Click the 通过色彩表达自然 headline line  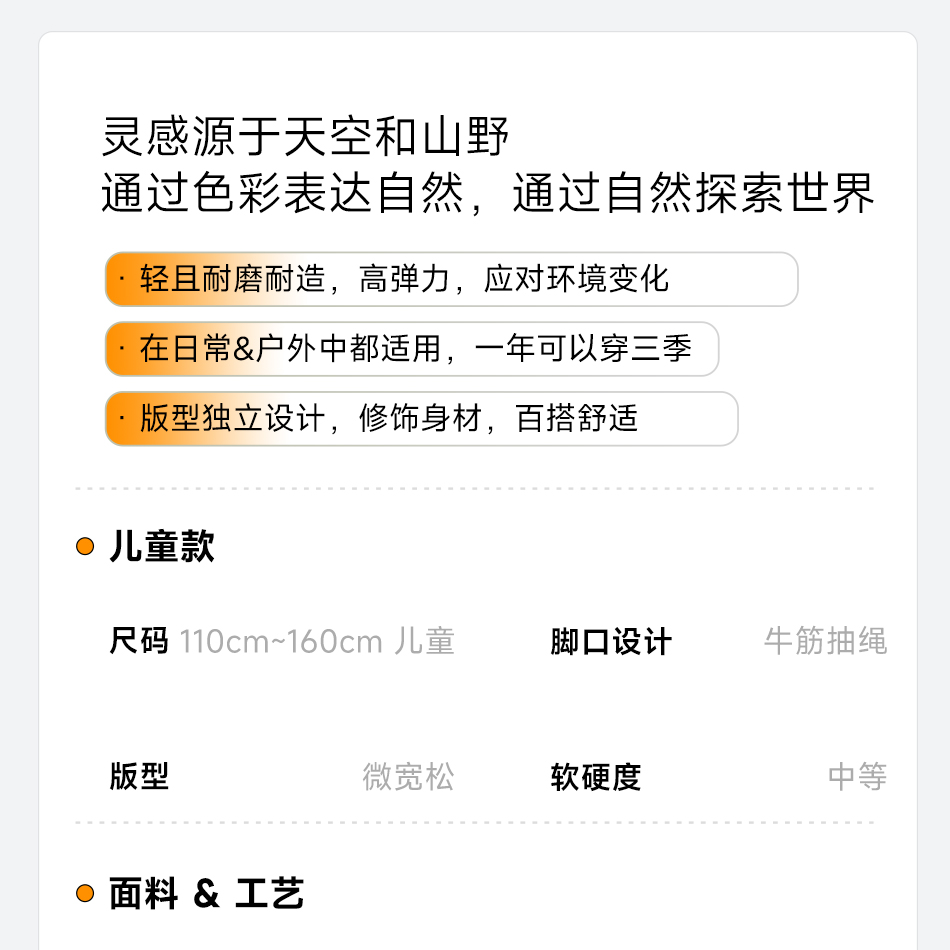(x=488, y=193)
